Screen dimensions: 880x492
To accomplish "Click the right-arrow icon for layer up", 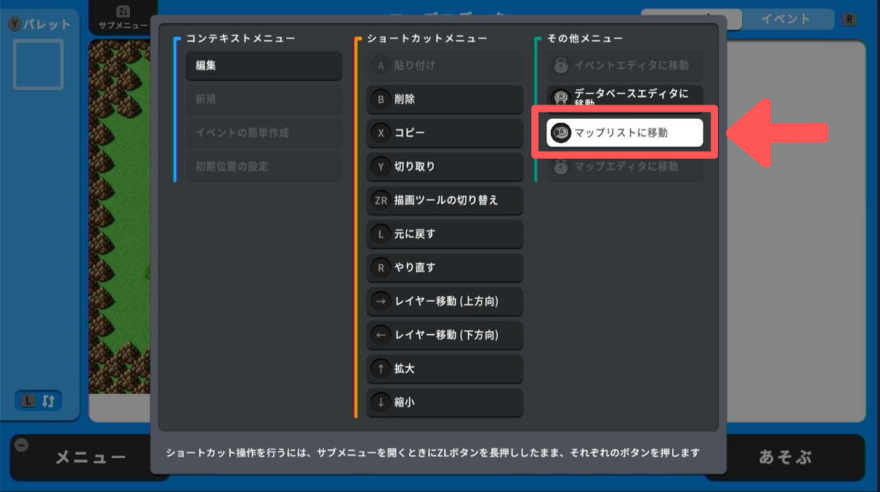I will pyautogui.click(x=381, y=301).
